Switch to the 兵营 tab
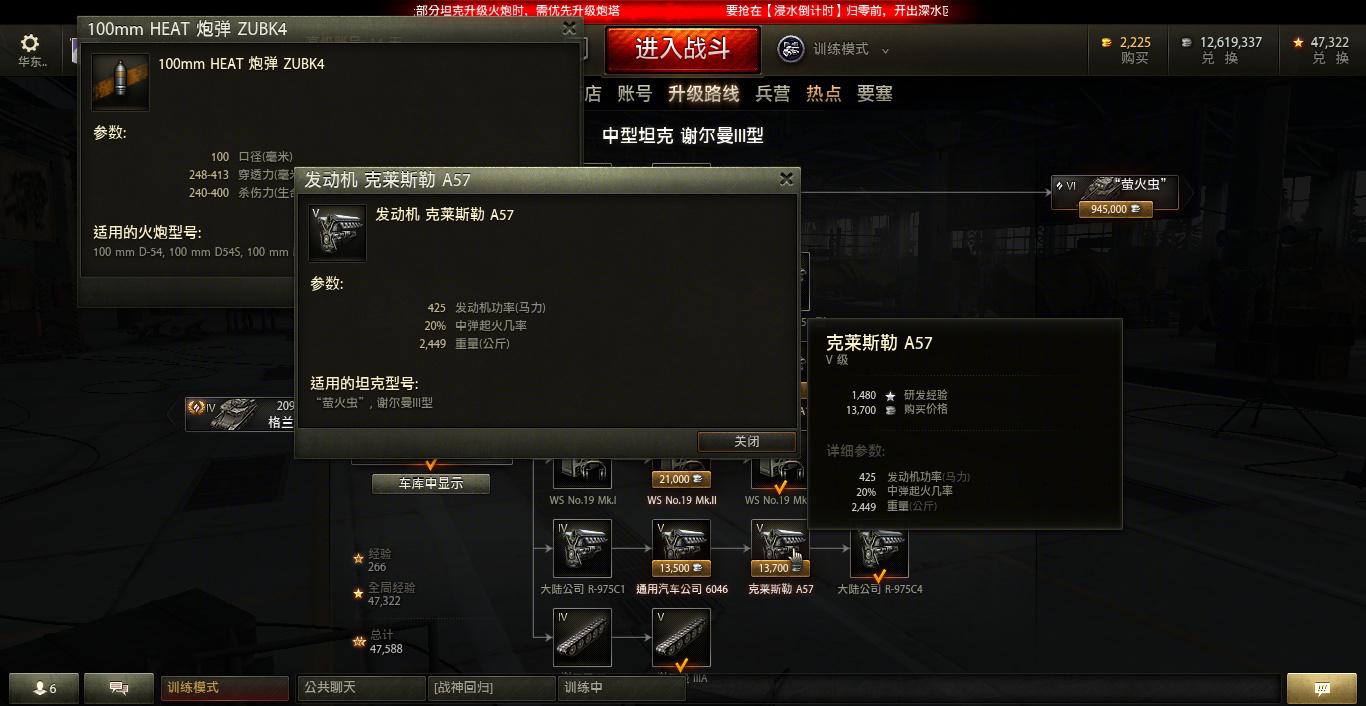1366x706 pixels. point(772,93)
